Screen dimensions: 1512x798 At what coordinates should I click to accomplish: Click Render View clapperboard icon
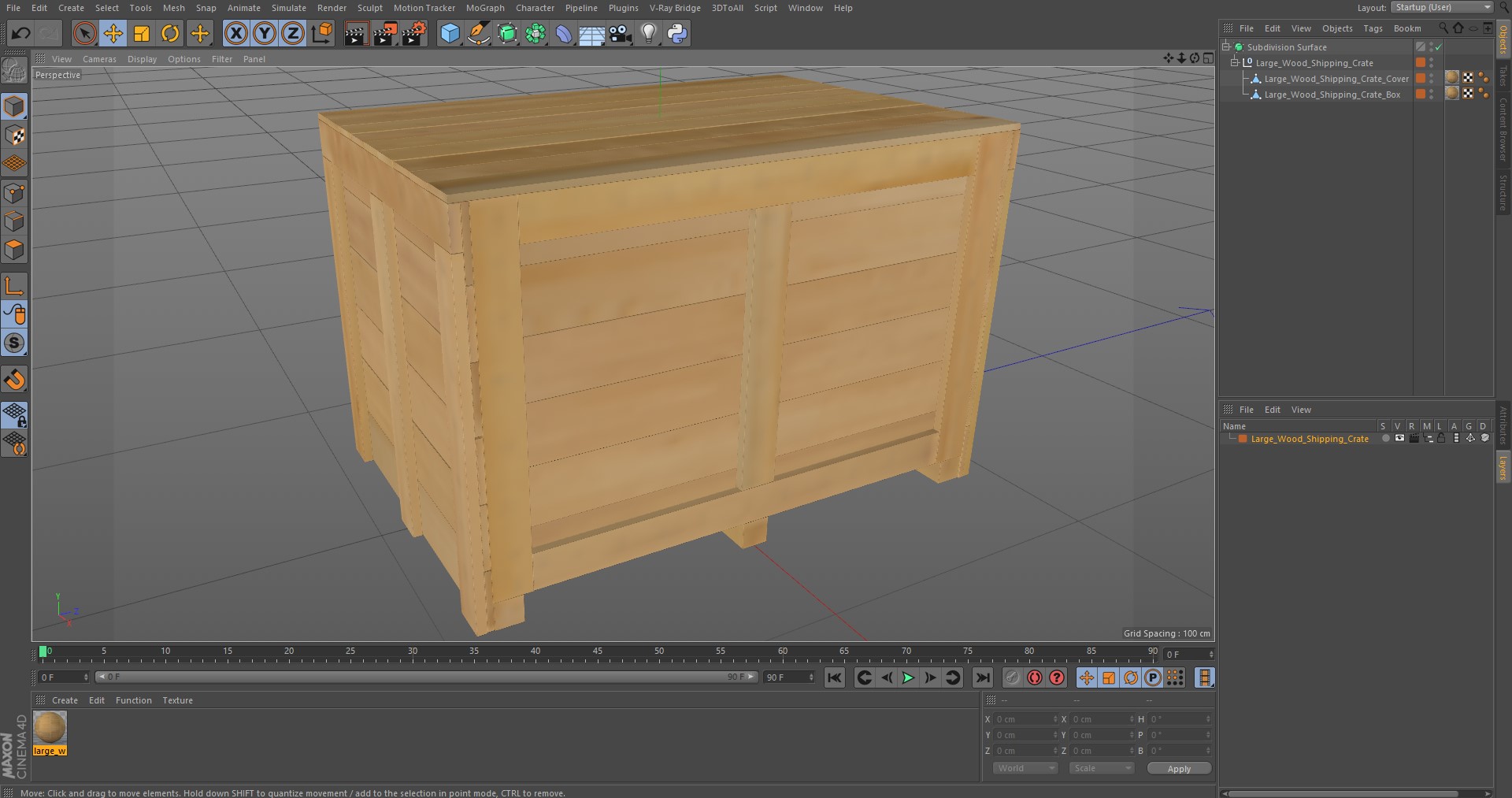tap(356, 33)
